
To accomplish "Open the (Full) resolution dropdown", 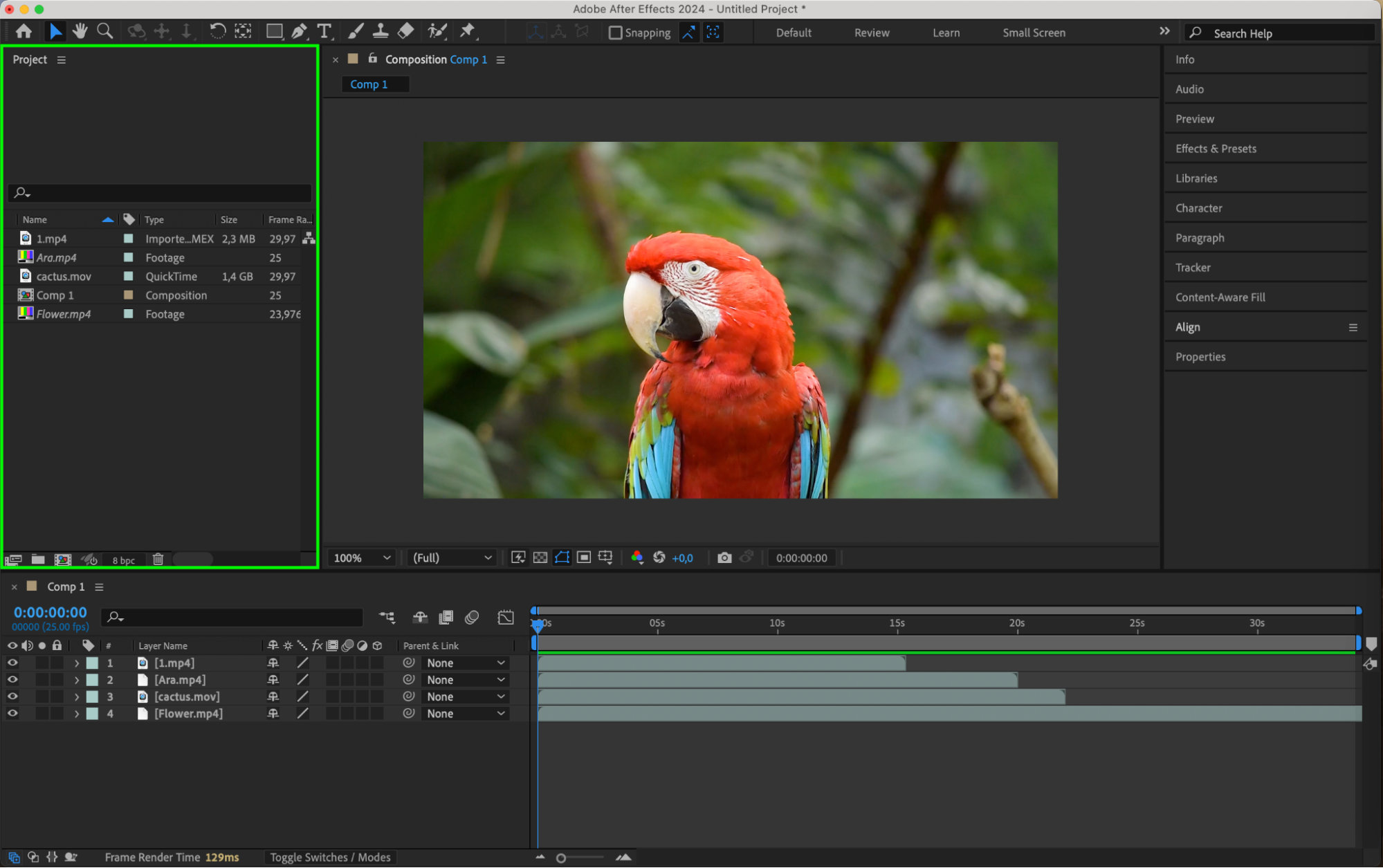I will point(452,558).
